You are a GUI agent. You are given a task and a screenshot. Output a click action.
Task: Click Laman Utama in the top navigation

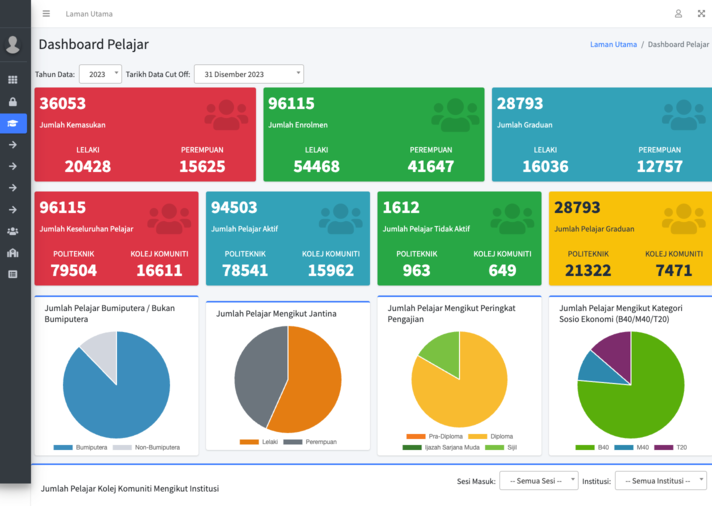coord(89,14)
